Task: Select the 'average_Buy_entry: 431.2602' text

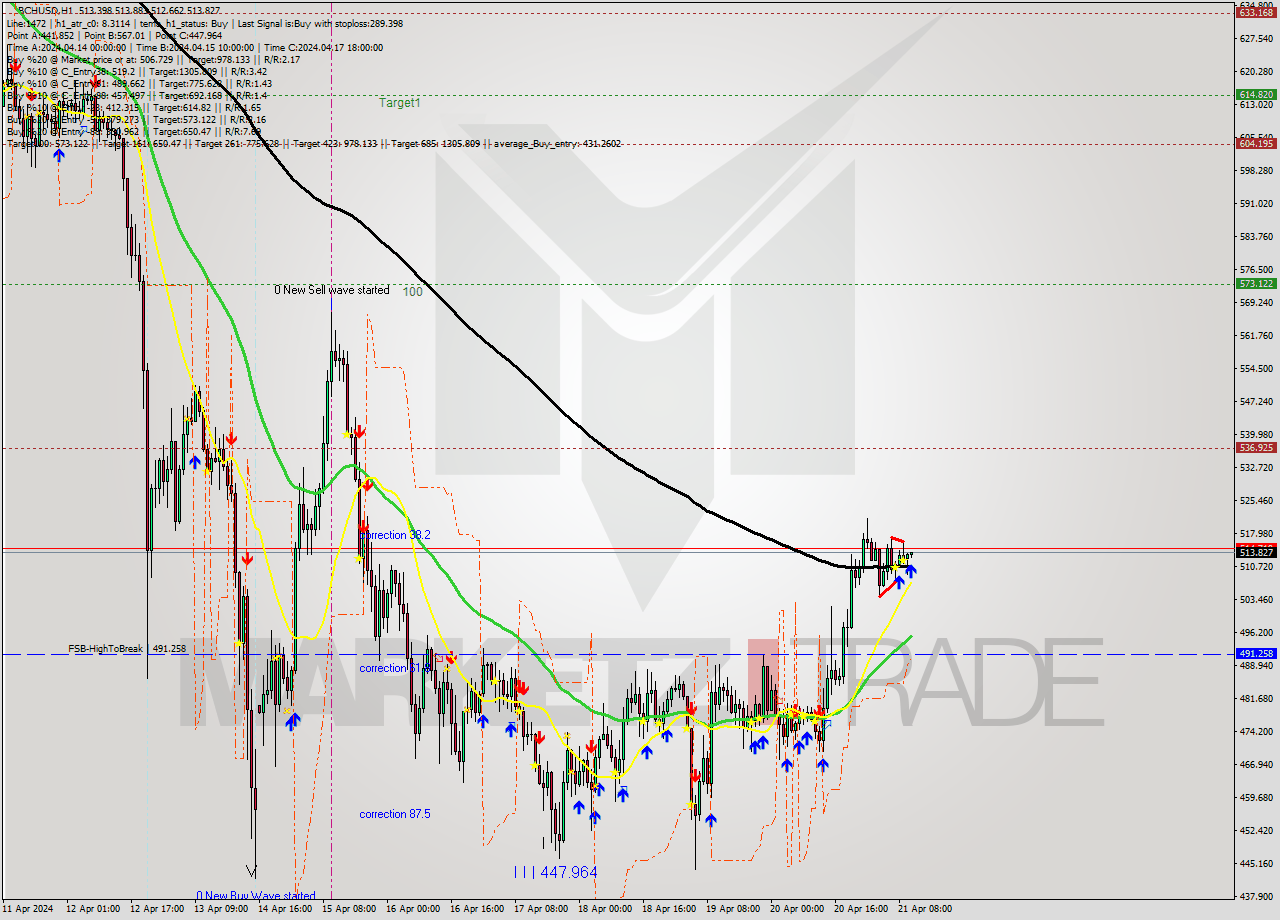Action: pyautogui.click(x=558, y=143)
